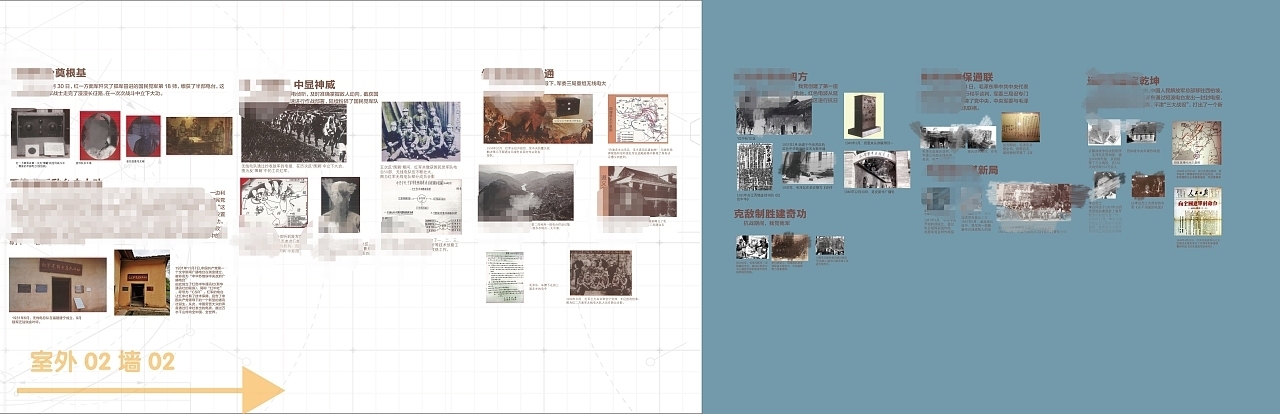Click the old building black-and-white photo on blue wall

click(774, 114)
